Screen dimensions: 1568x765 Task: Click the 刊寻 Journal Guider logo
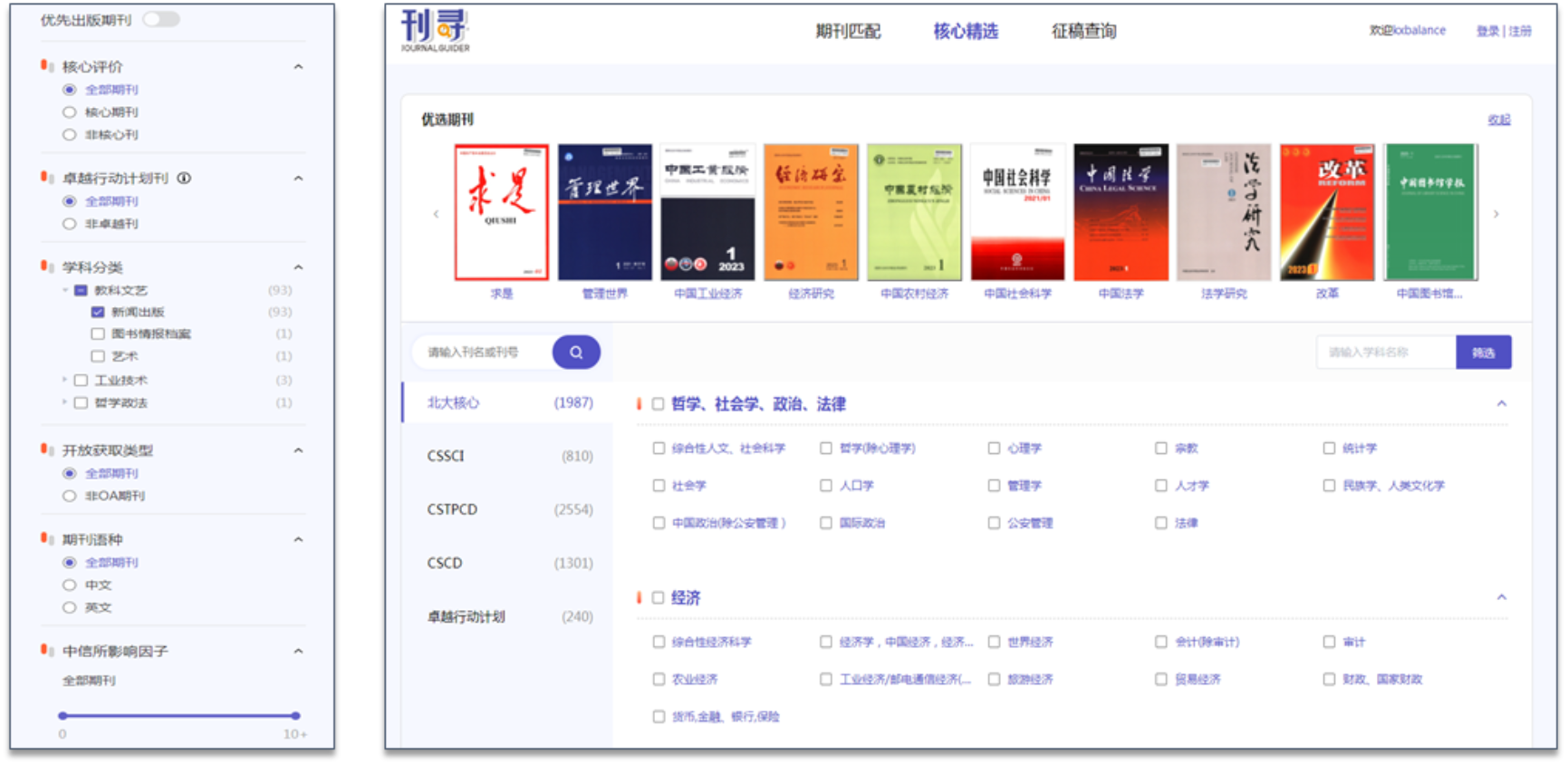tap(436, 31)
